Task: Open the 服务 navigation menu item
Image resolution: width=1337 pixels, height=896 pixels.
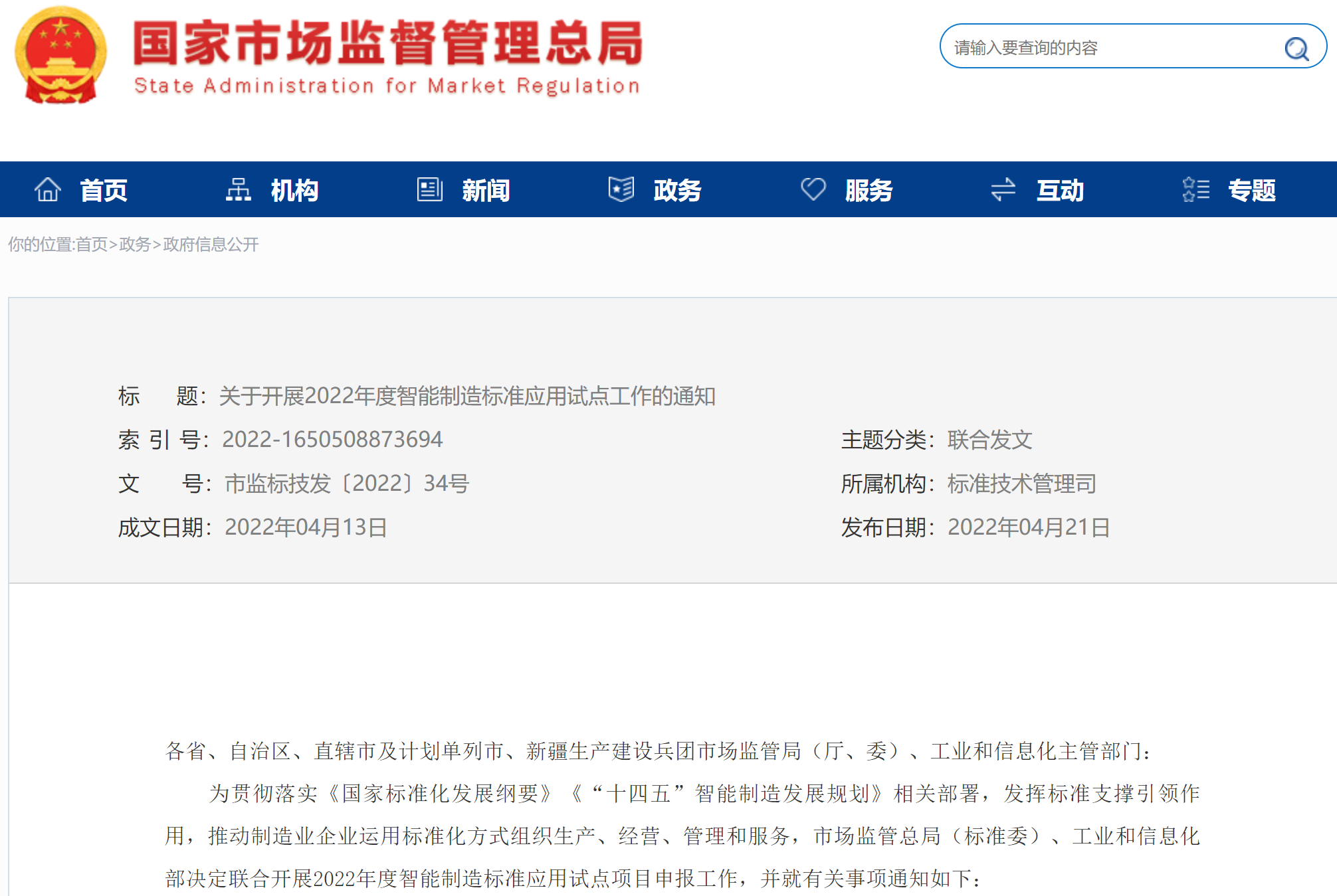Action: 869,191
